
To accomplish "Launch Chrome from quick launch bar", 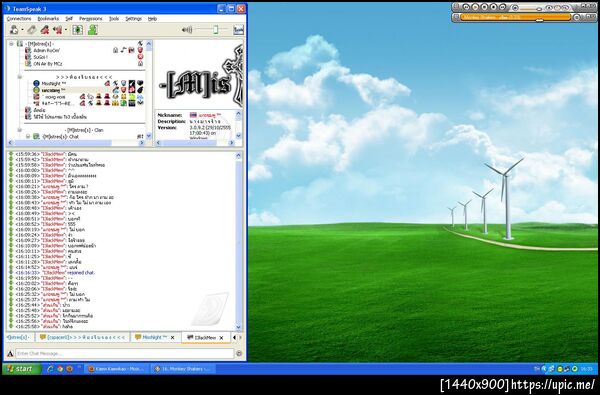I will (60, 369).
